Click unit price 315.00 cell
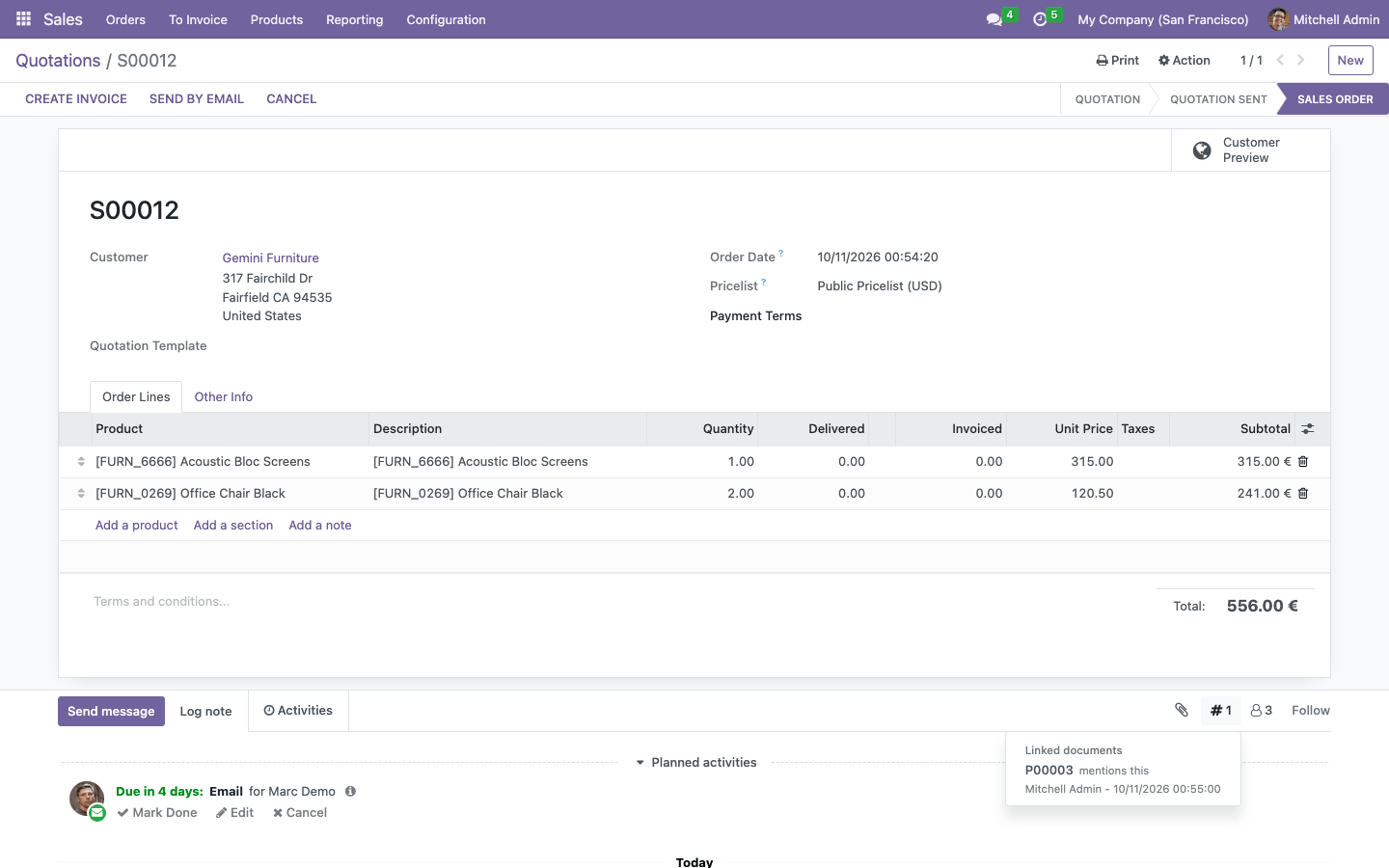This screenshot has height=868, width=1389. 1092,462
